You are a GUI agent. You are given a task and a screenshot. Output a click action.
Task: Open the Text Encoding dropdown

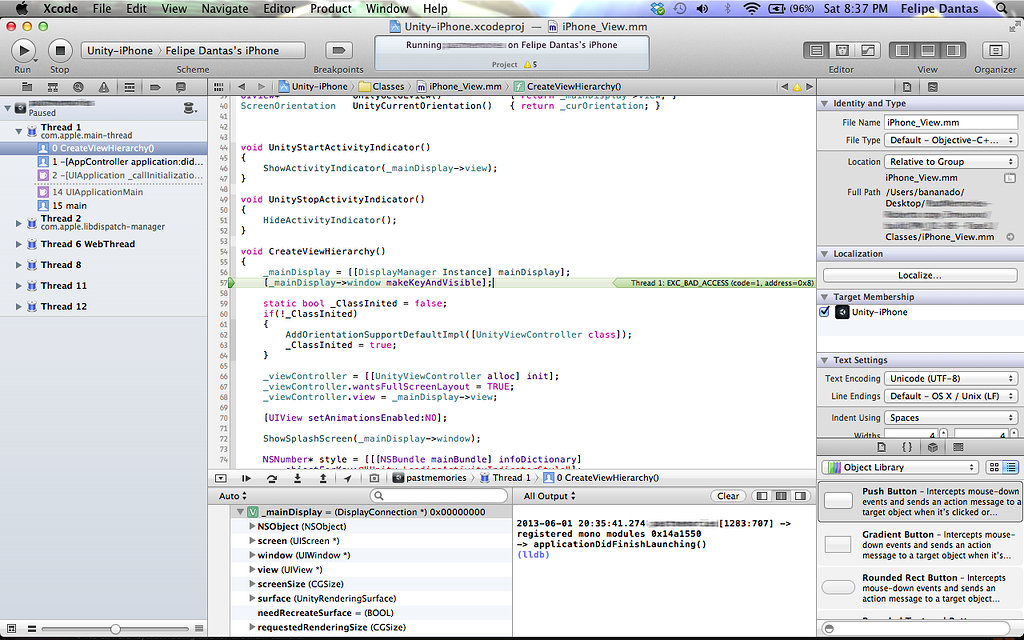(950, 378)
